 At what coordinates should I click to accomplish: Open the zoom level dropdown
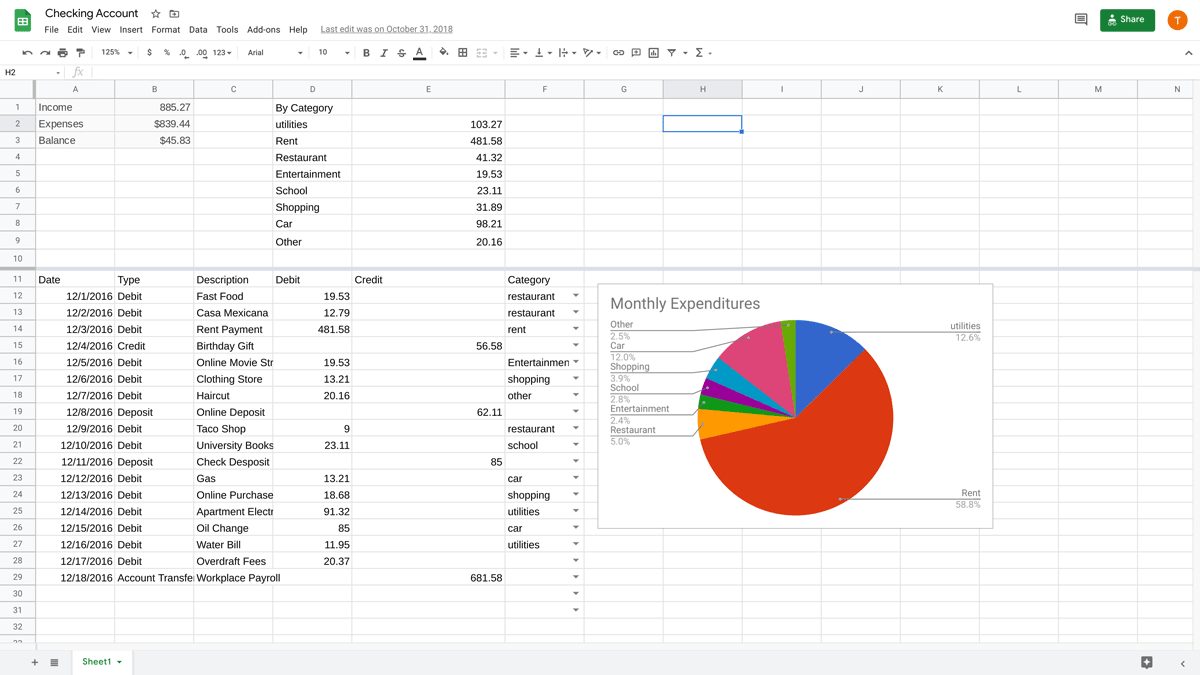click(x=116, y=53)
